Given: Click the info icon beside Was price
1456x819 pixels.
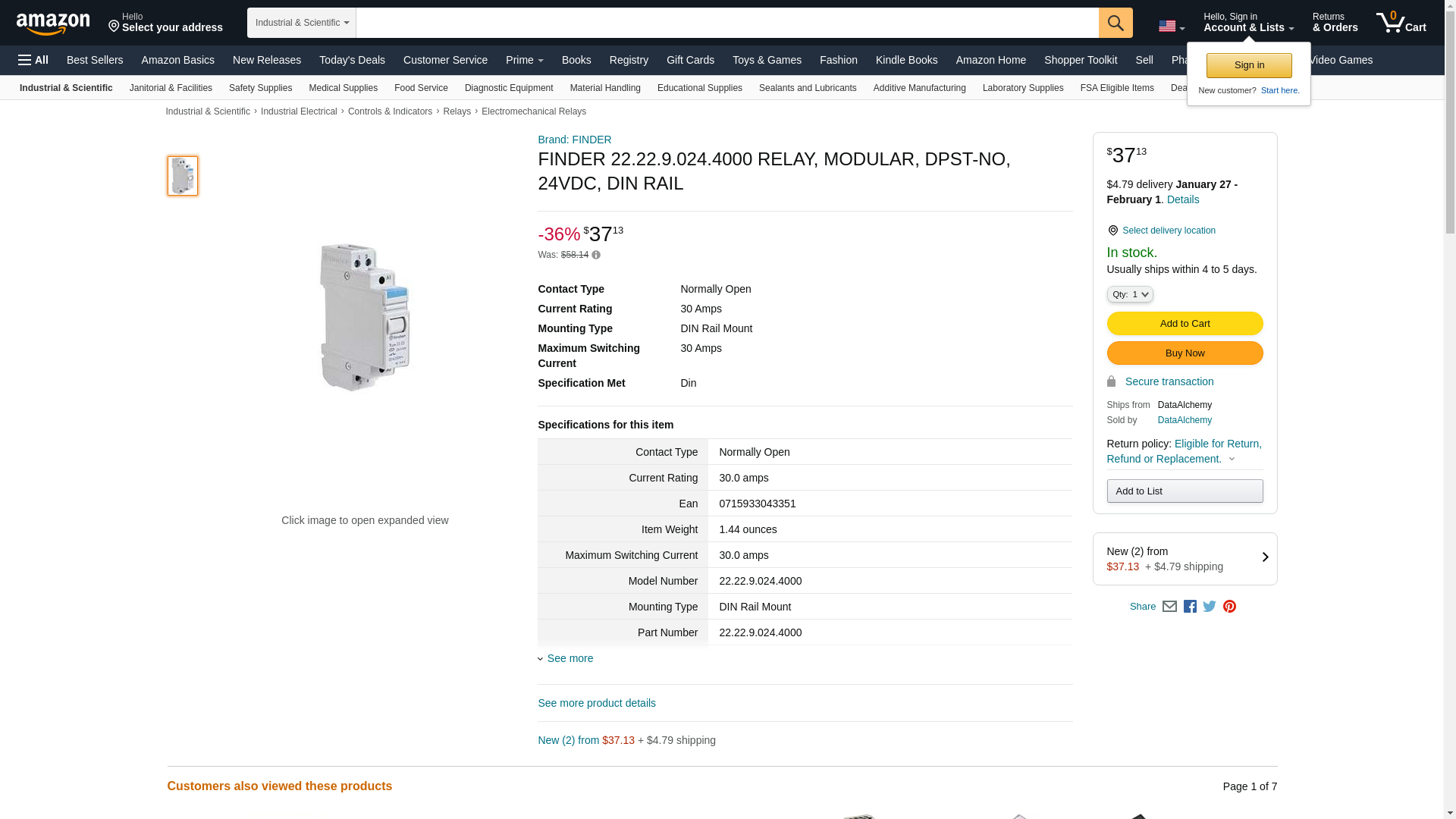Looking at the screenshot, I should pyautogui.click(x=596, y=256).
